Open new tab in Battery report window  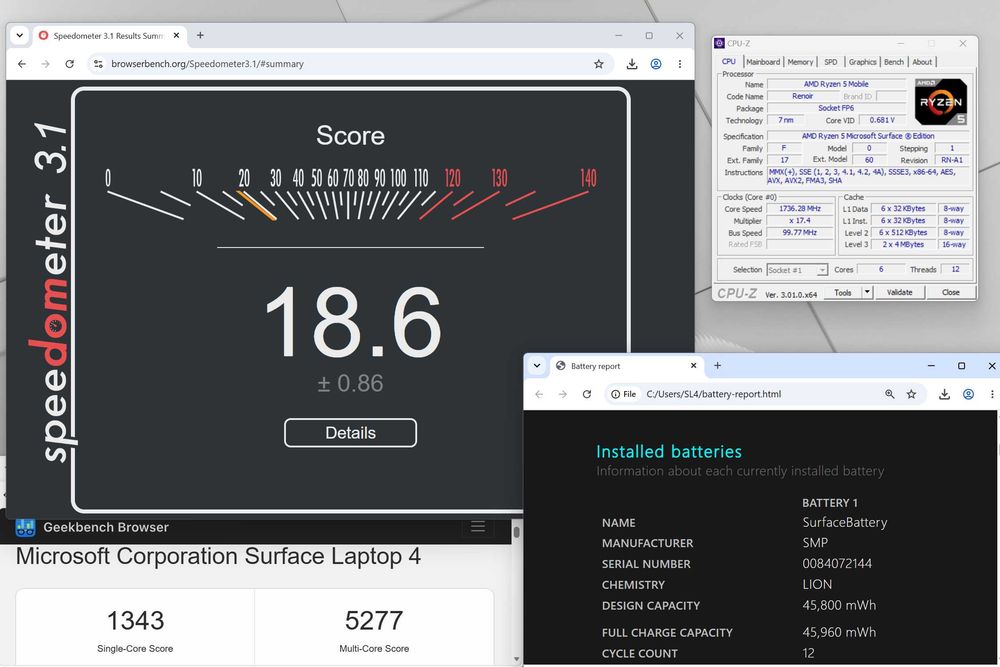pyautogui.click(x=717, y=365)
